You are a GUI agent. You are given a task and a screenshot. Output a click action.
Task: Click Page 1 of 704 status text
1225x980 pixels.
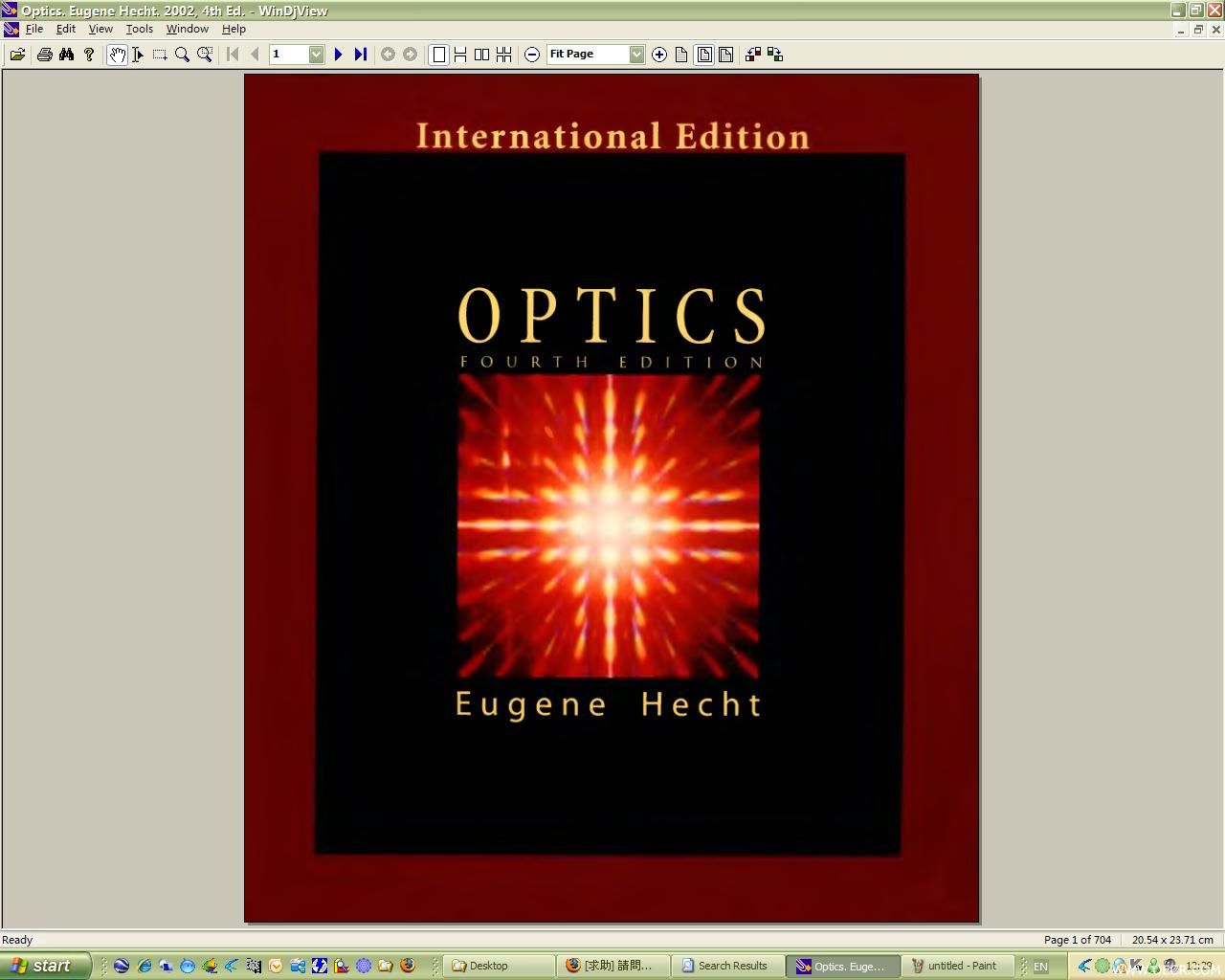pyautogui.click(x=1078, y=940)
